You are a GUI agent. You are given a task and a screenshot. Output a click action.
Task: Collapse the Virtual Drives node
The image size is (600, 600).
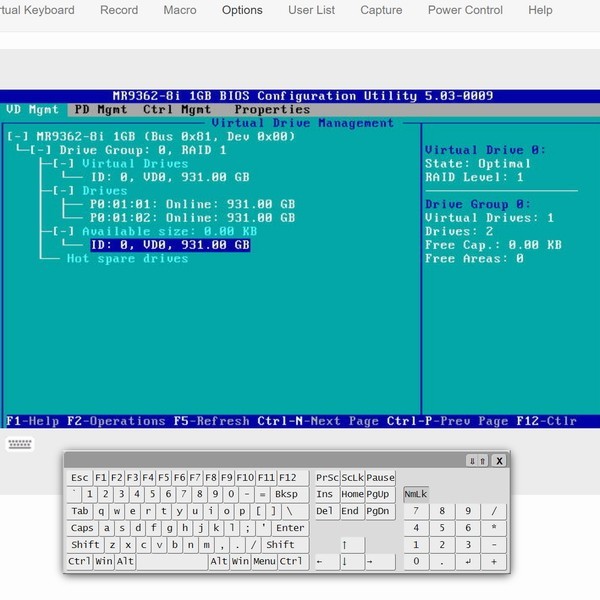pos(64,164)
